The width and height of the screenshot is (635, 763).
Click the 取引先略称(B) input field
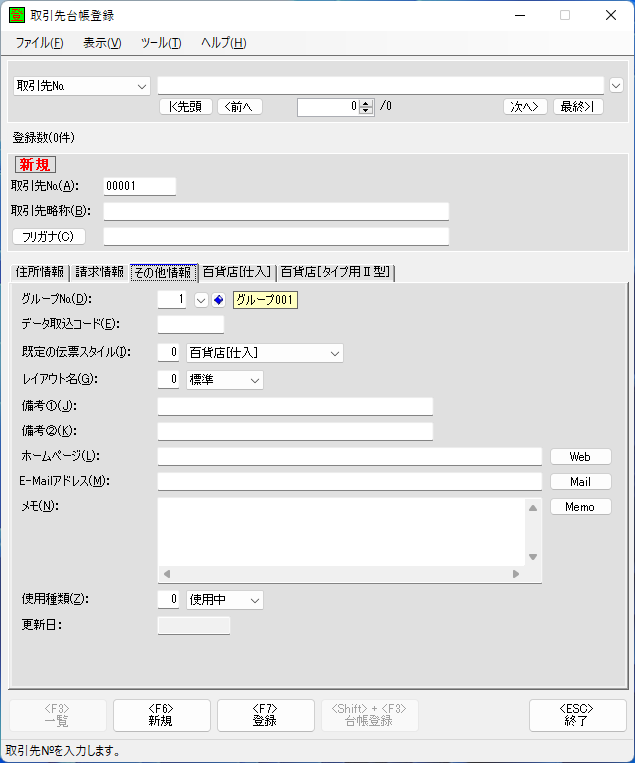pyautogui.click(x=276, y=212)
